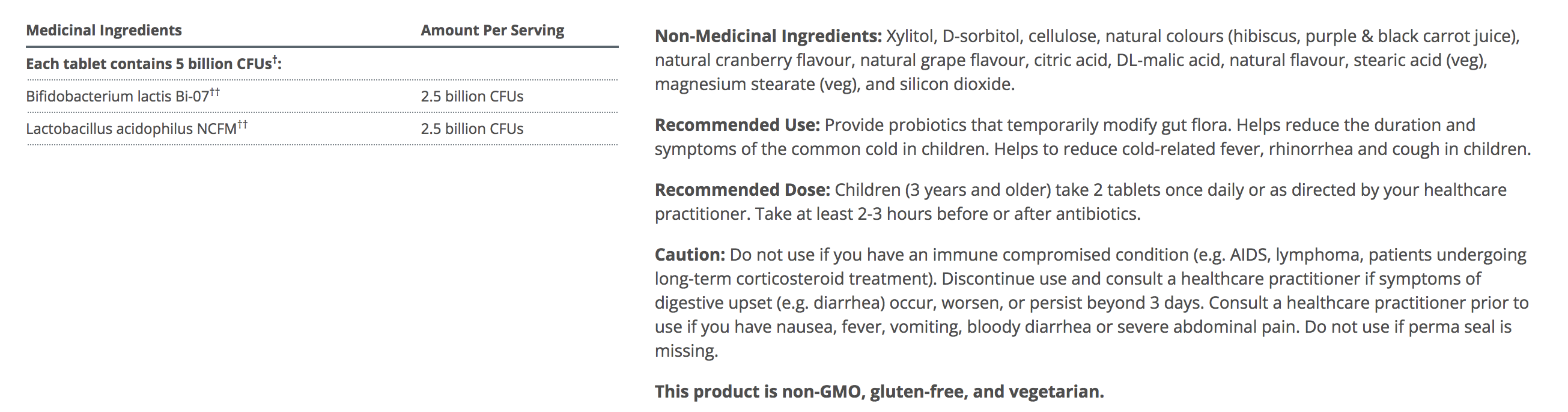Click the Non-Medicinal Ingredients heading
The width and height of the screenshot is (1568, 412).
point(768,37)
